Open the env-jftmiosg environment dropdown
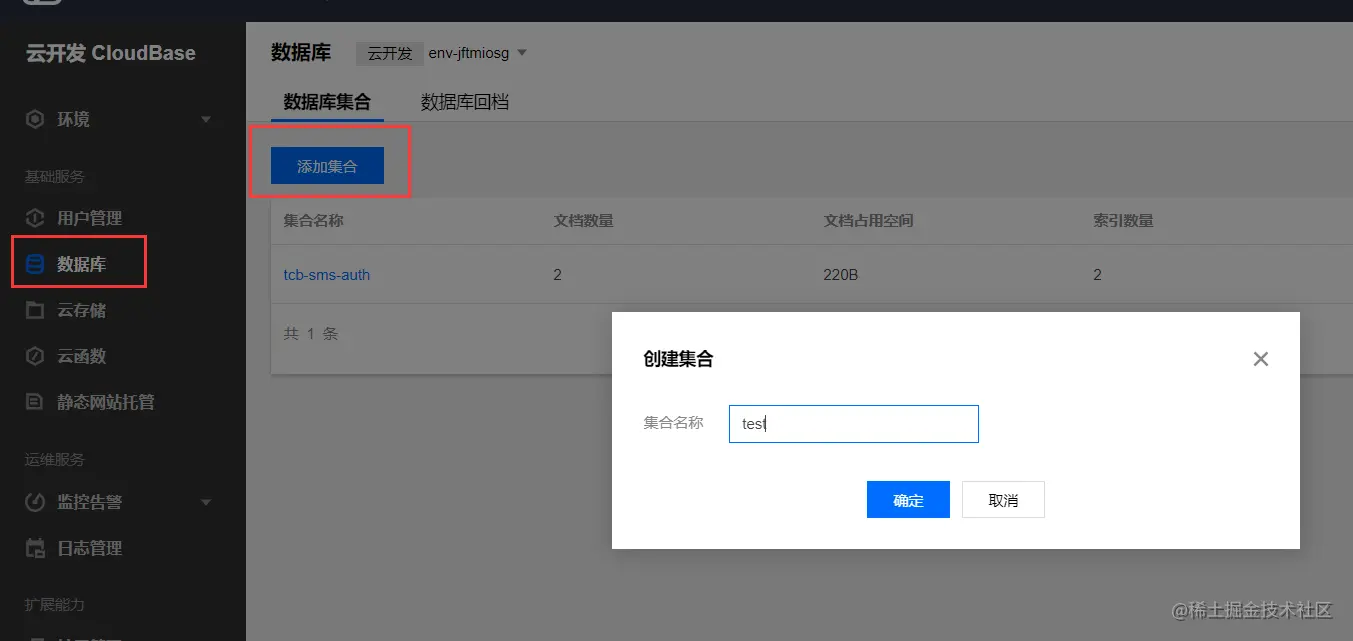Screen dimensions: 1353x641 pyautogui.click(x=477, y=53)
